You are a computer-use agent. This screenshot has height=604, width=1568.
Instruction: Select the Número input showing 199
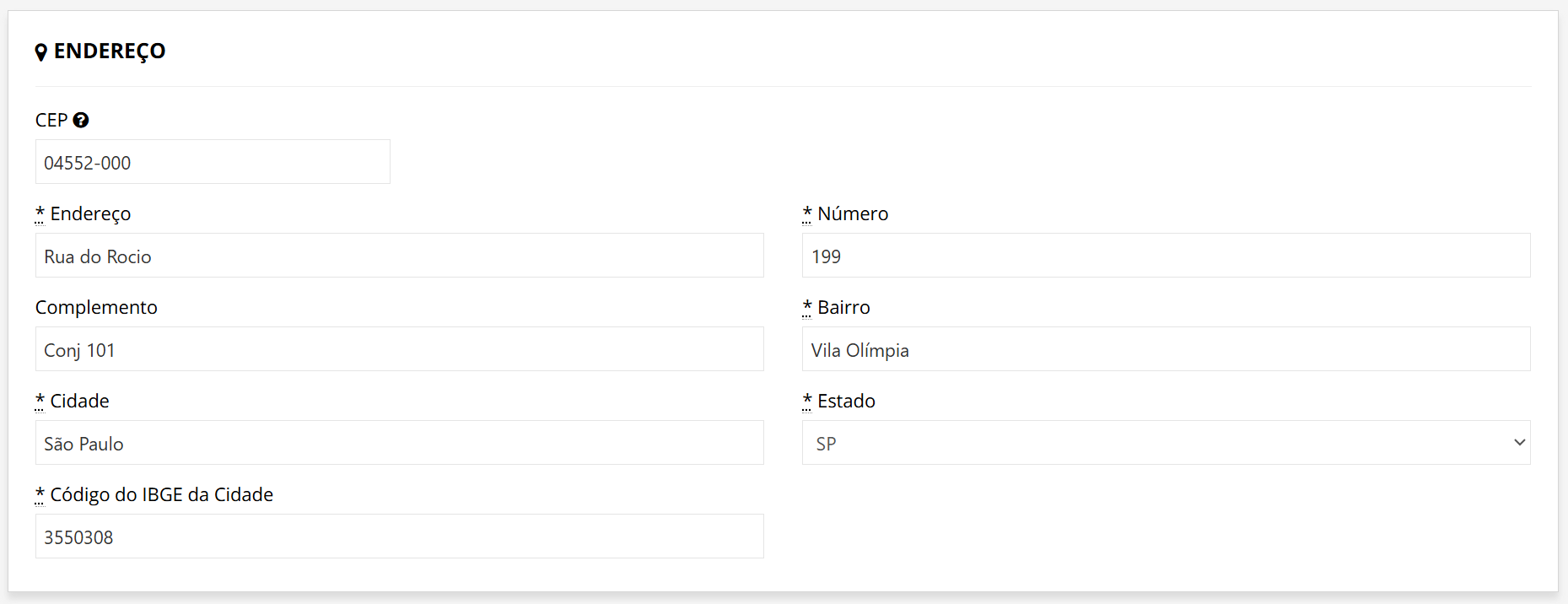[x=1166, y=256]
